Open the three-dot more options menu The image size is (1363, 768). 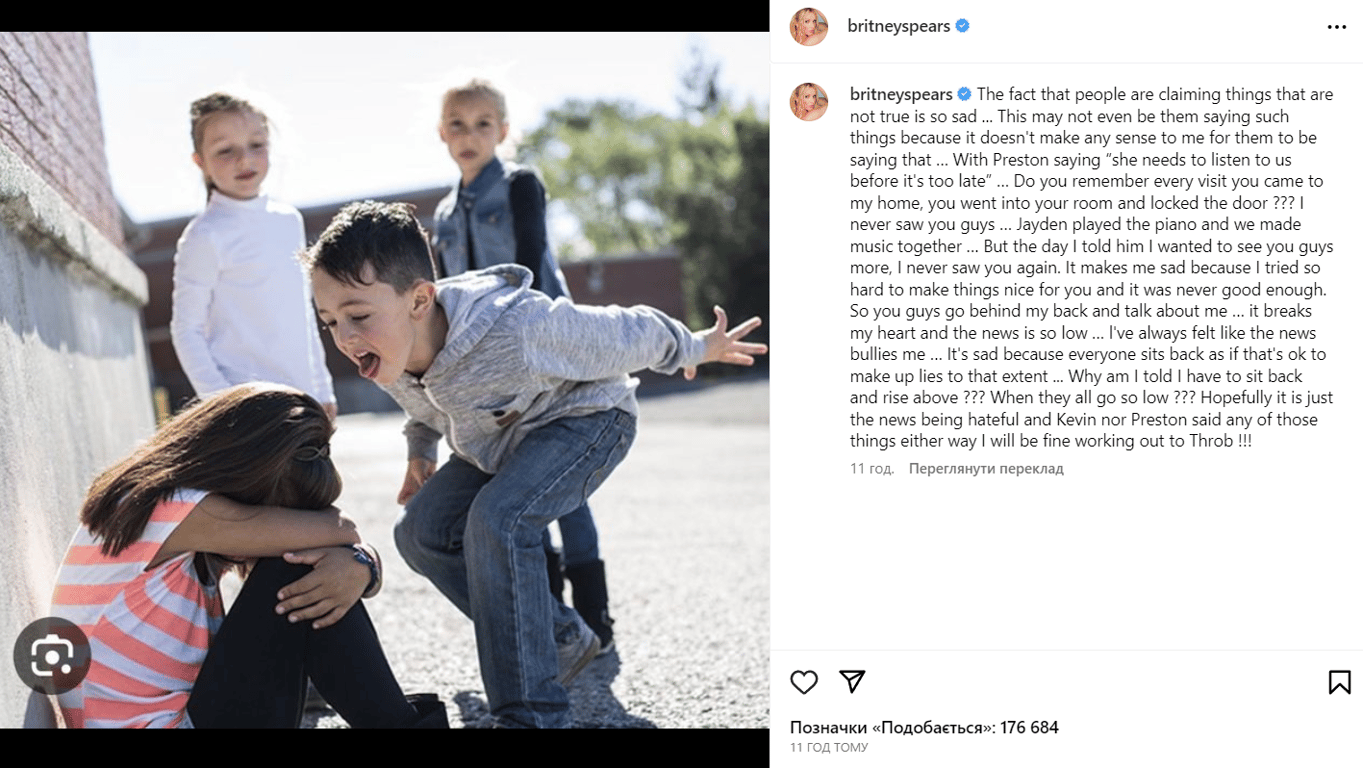pyautogui.click(x=1337, y=27)
